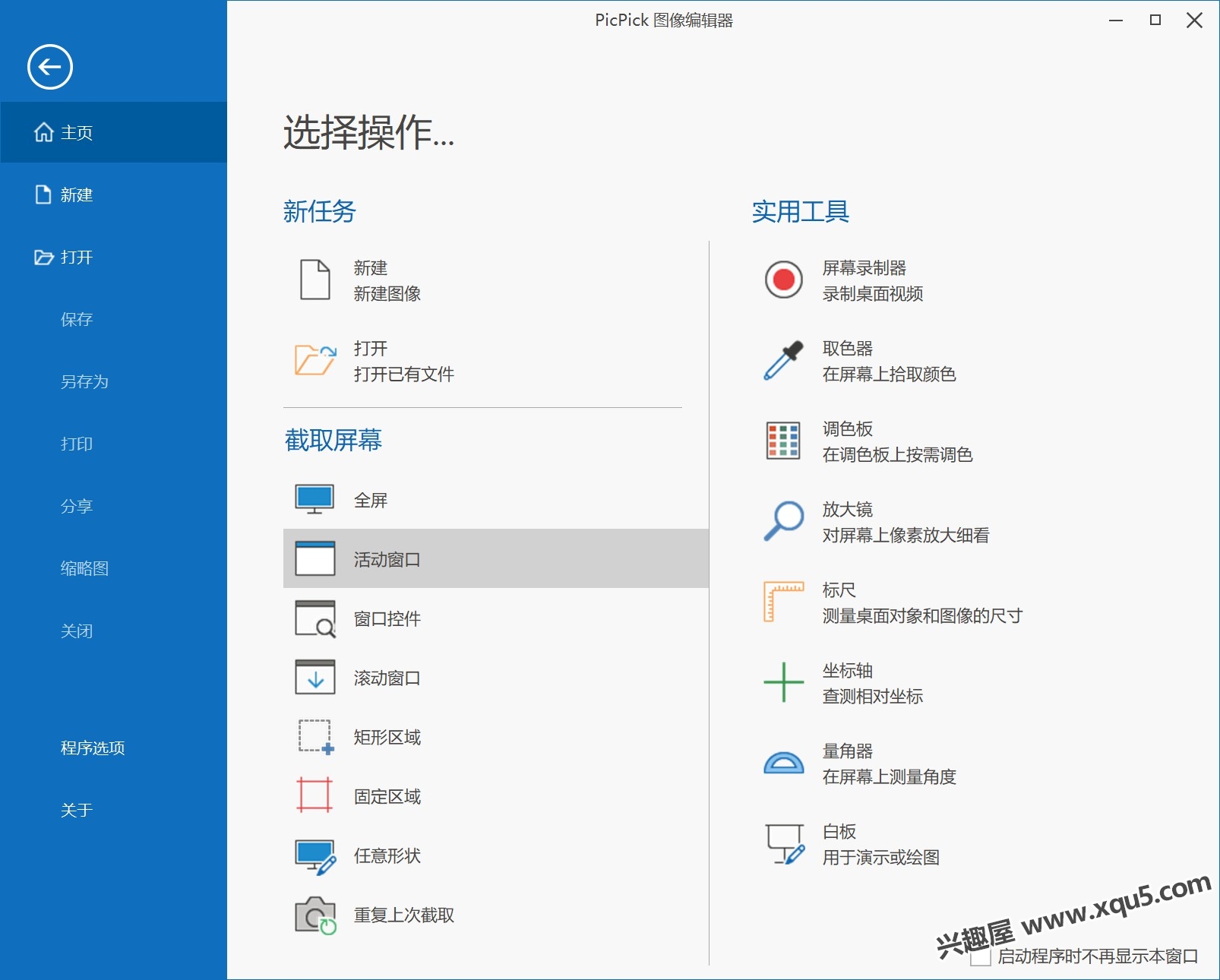
Task: Choose the 重复上次截取 option
Action: 496,915
